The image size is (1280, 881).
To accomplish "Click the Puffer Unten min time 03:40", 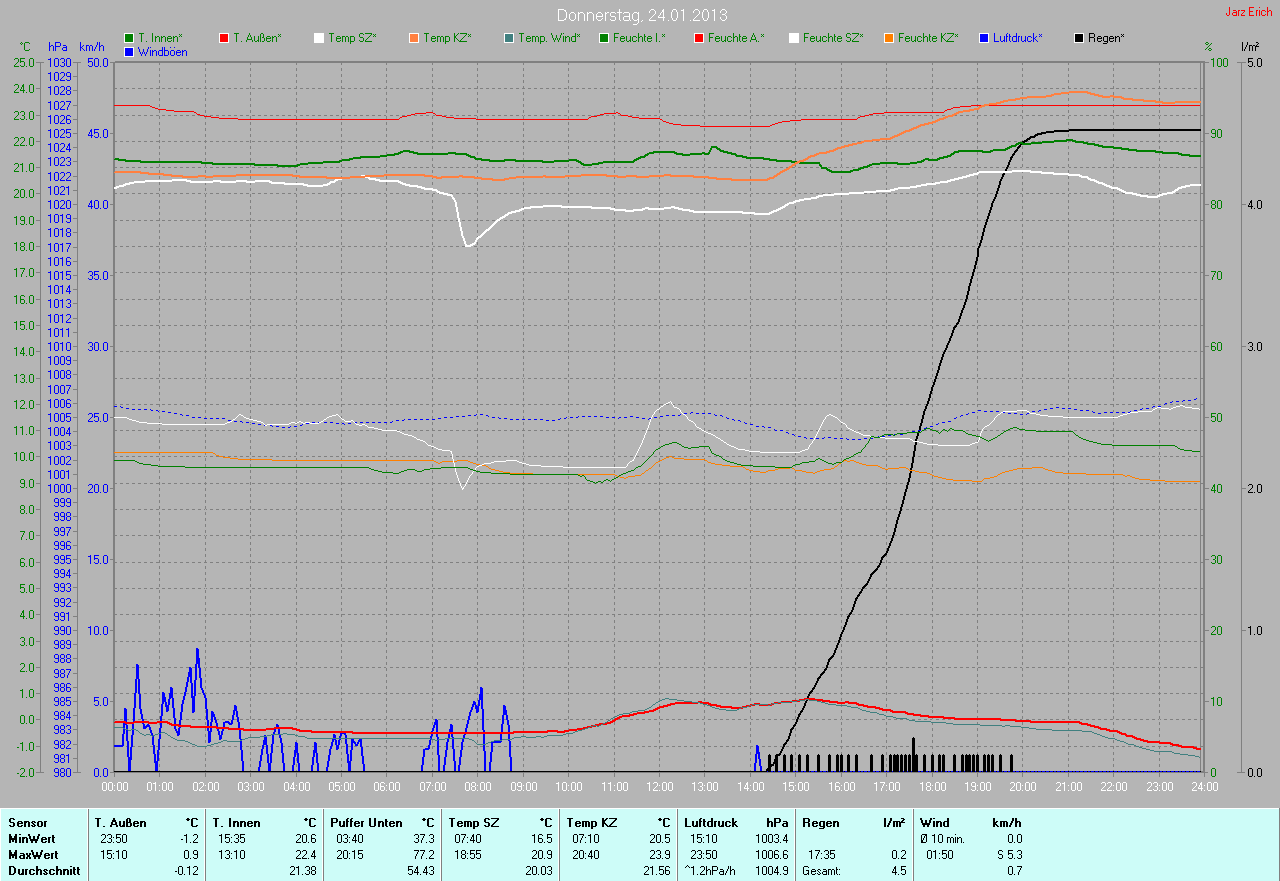I will 350,839.
